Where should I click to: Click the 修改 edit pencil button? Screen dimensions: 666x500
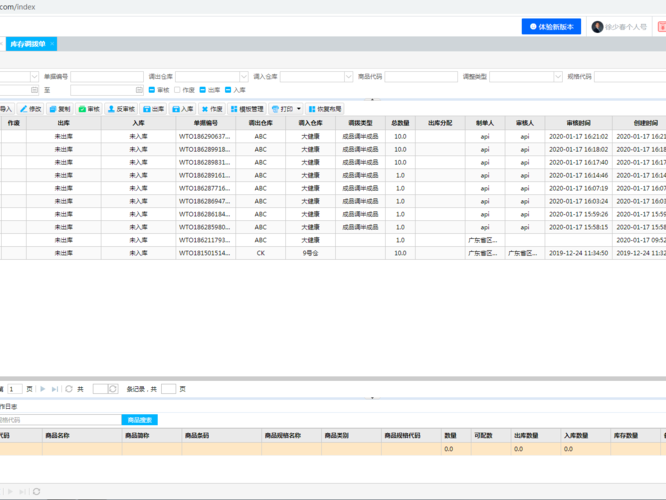coord(31,109)
